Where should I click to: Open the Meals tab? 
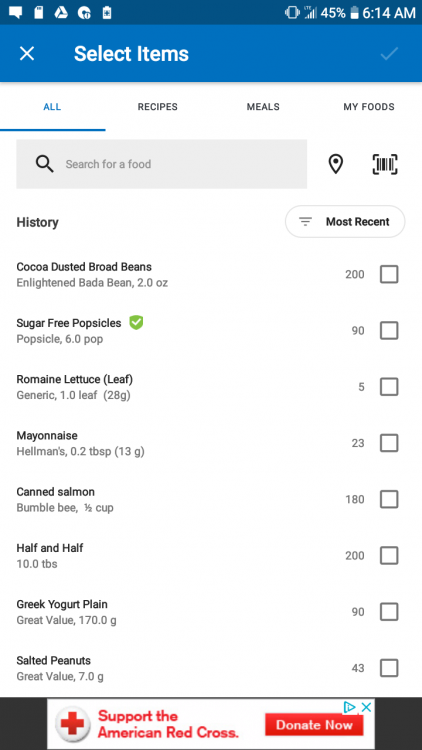[x=263, y=107]
